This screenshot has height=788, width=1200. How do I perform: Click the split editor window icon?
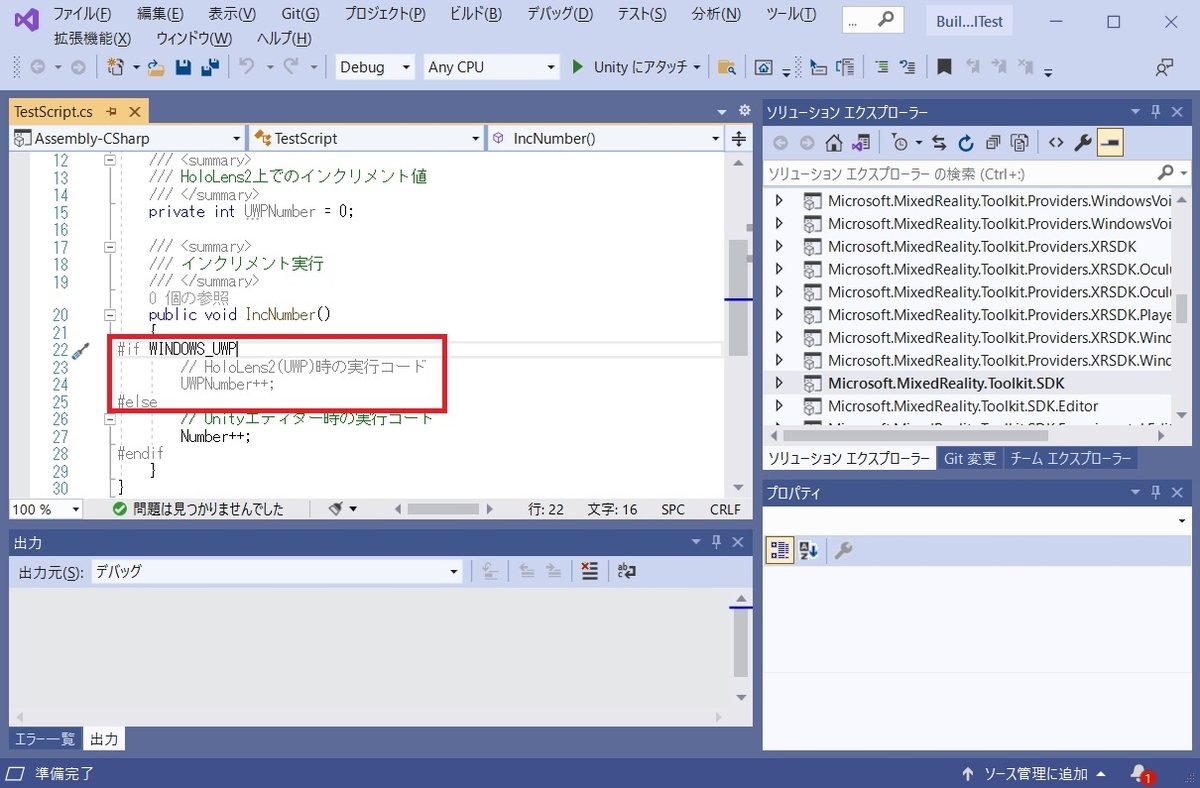pyautogui.click(x=739, y=138)
